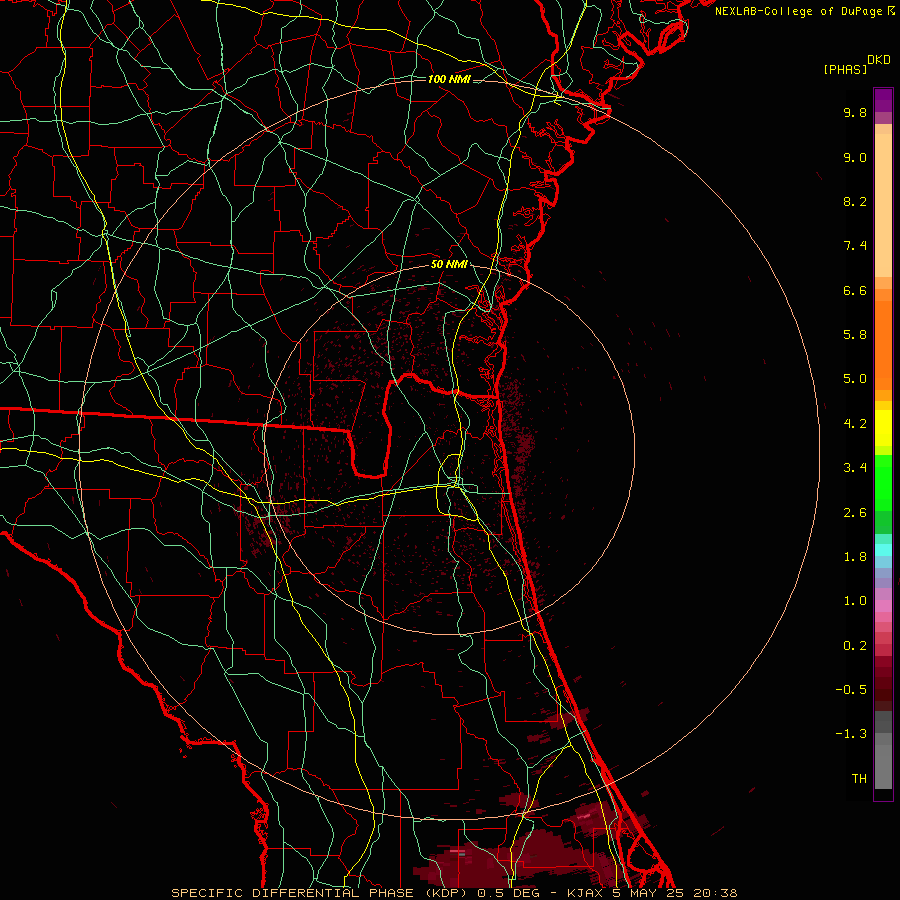Screen dimensions: 900x900
Task: Click the 100 NMI range ring label
Action: [x=449, y=79]
